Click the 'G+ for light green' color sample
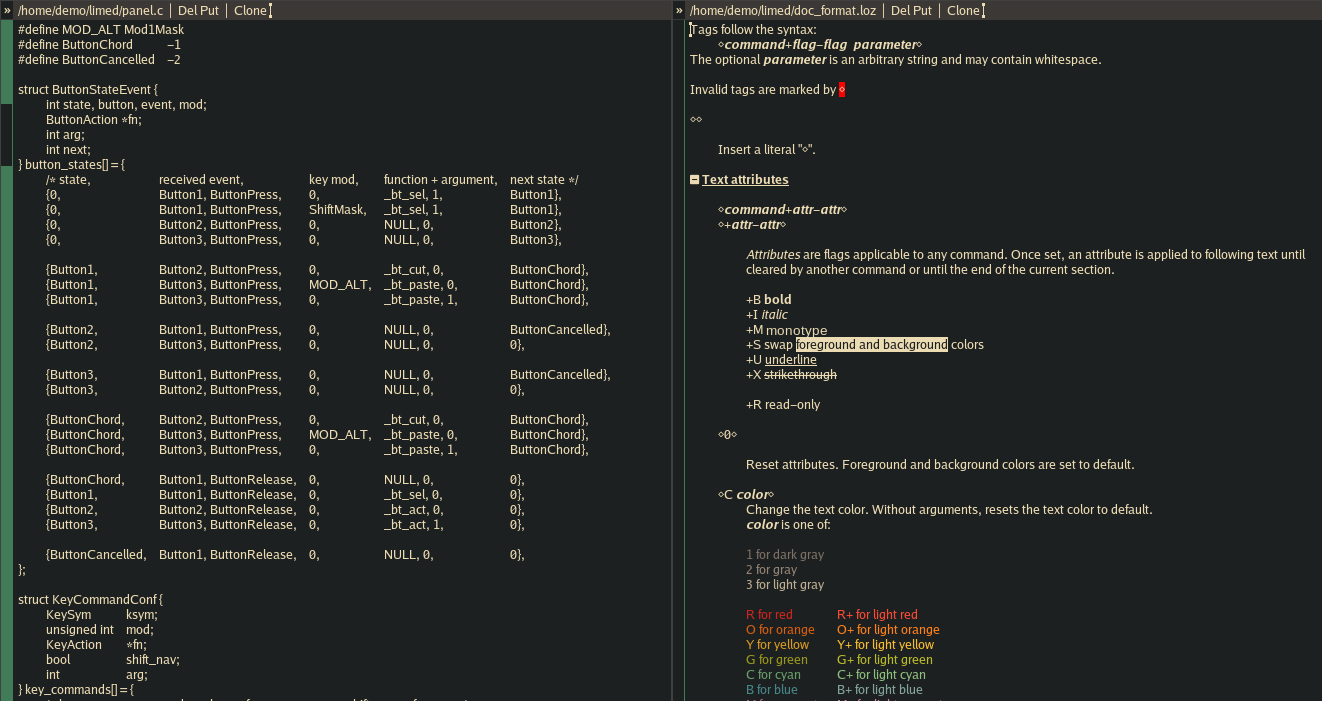Screen dimensions: 1322x701 click(884, 660)
